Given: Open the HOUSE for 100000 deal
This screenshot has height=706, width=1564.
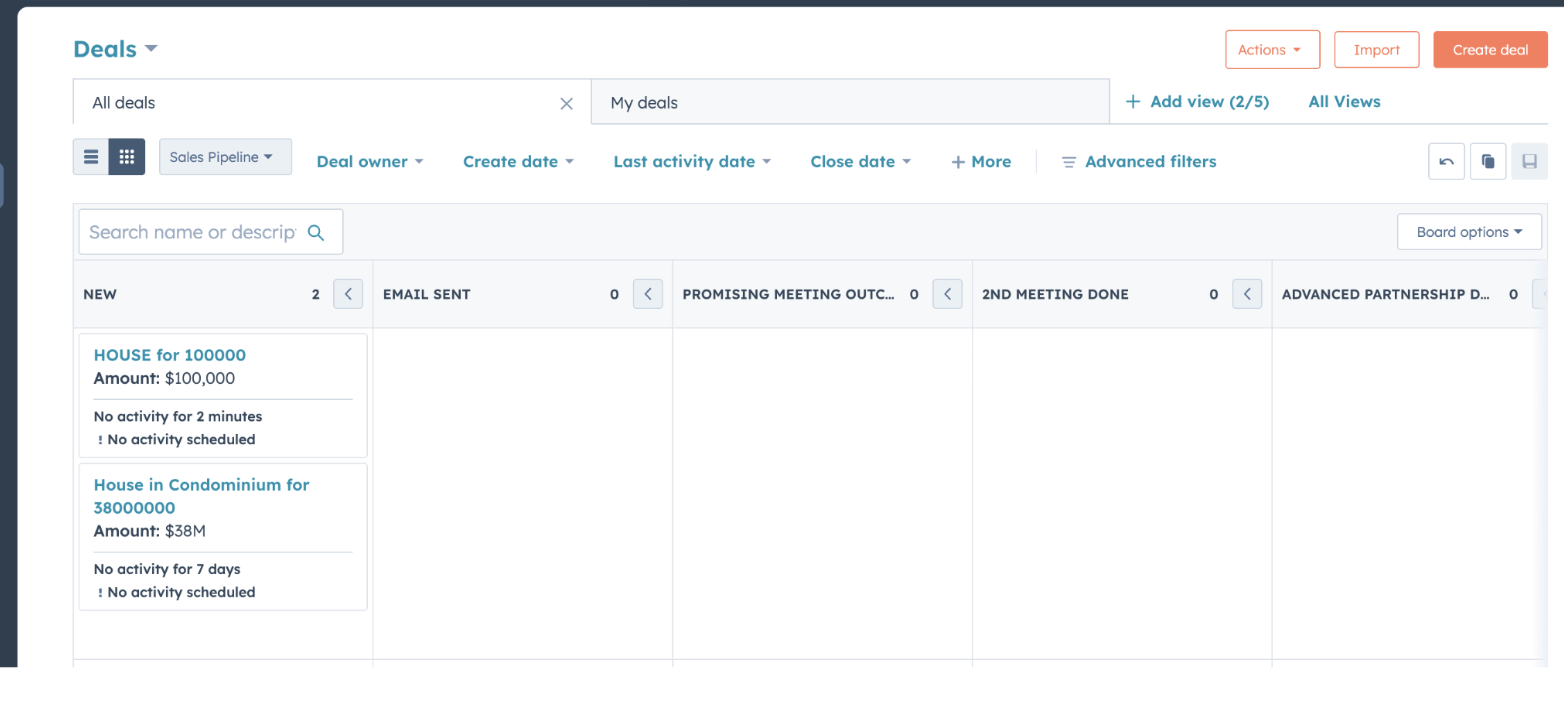Looking at the screenshot, I should click(169, 355).
